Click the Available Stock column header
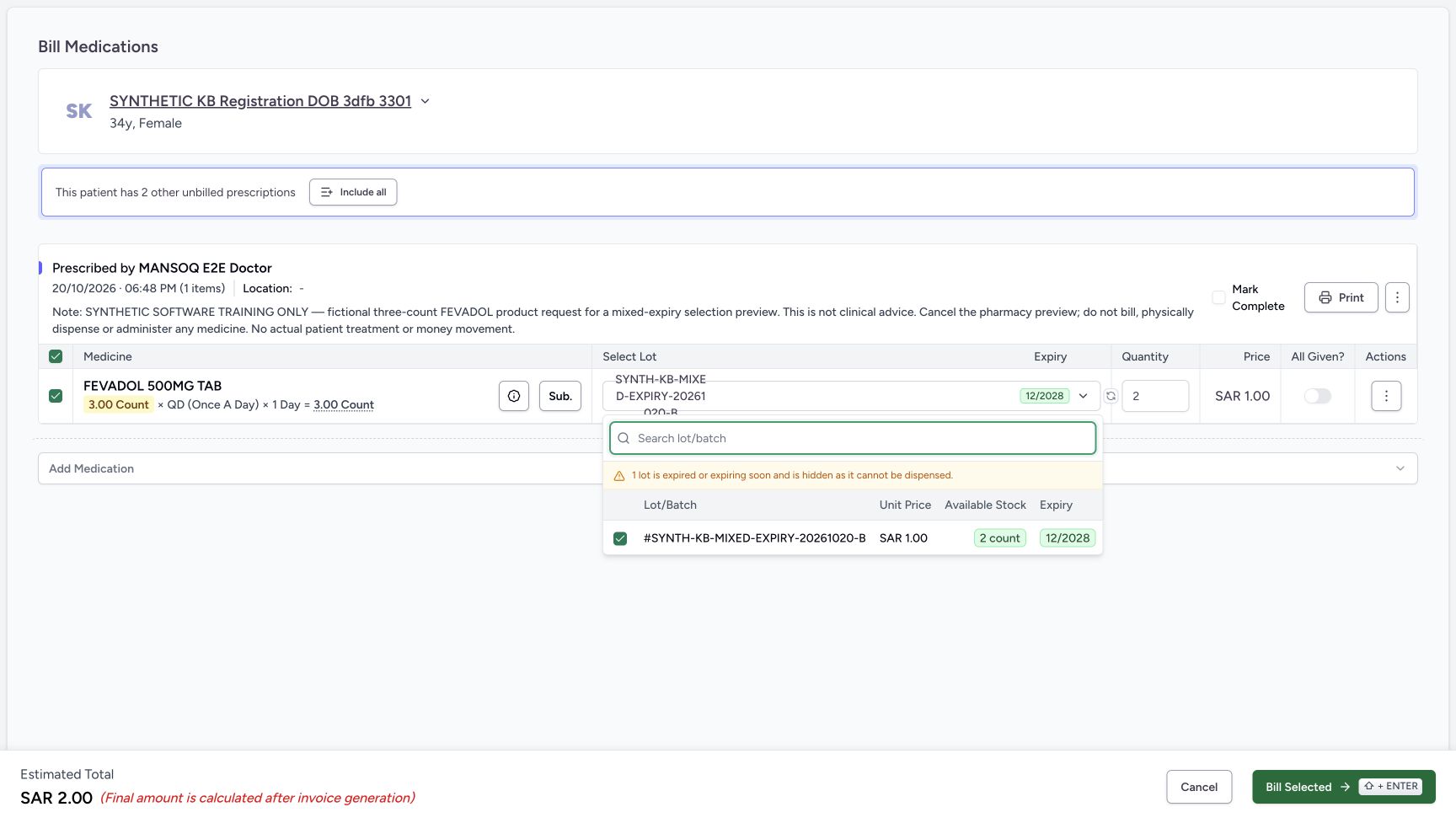 pyautogui.click(x=985, y=505)
